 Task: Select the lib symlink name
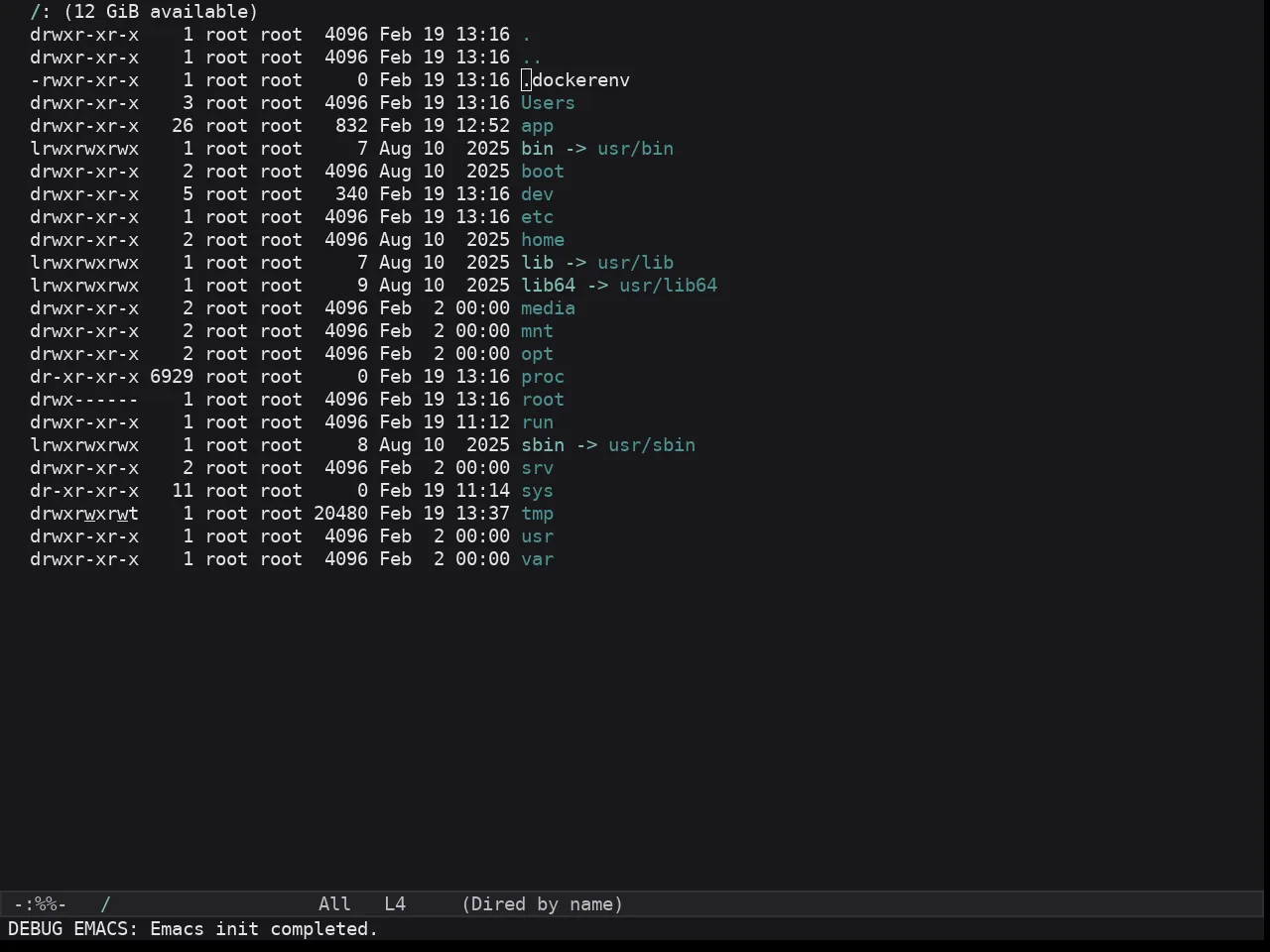pos(537,263)
